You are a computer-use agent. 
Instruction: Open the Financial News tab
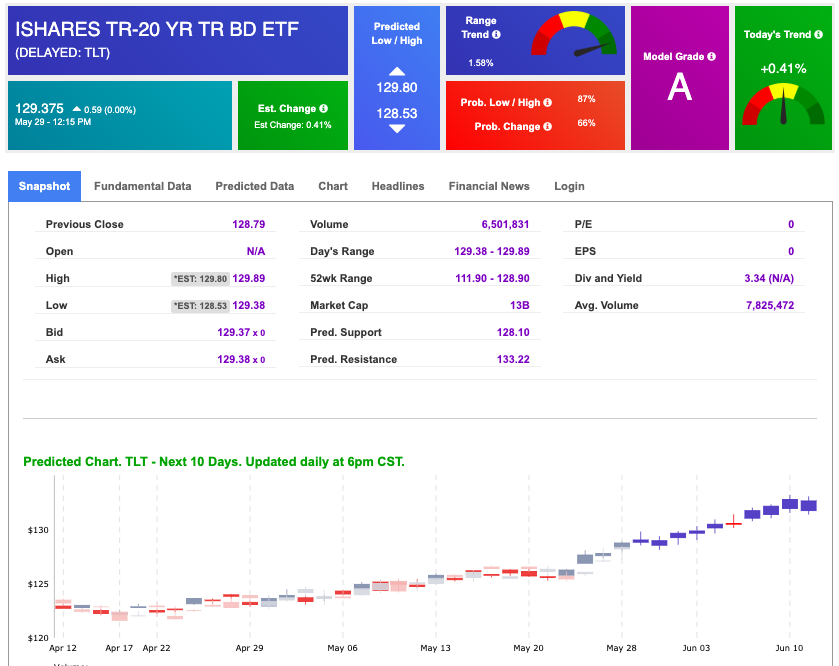click(489, 186)
